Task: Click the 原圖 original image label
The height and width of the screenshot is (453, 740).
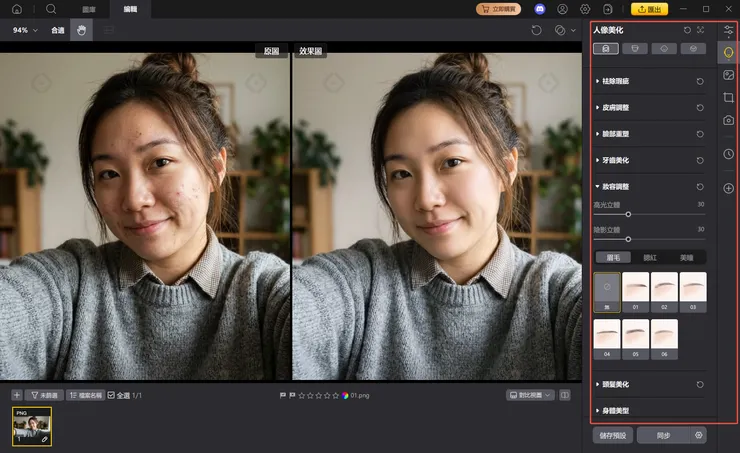Action: click(271, 51)
